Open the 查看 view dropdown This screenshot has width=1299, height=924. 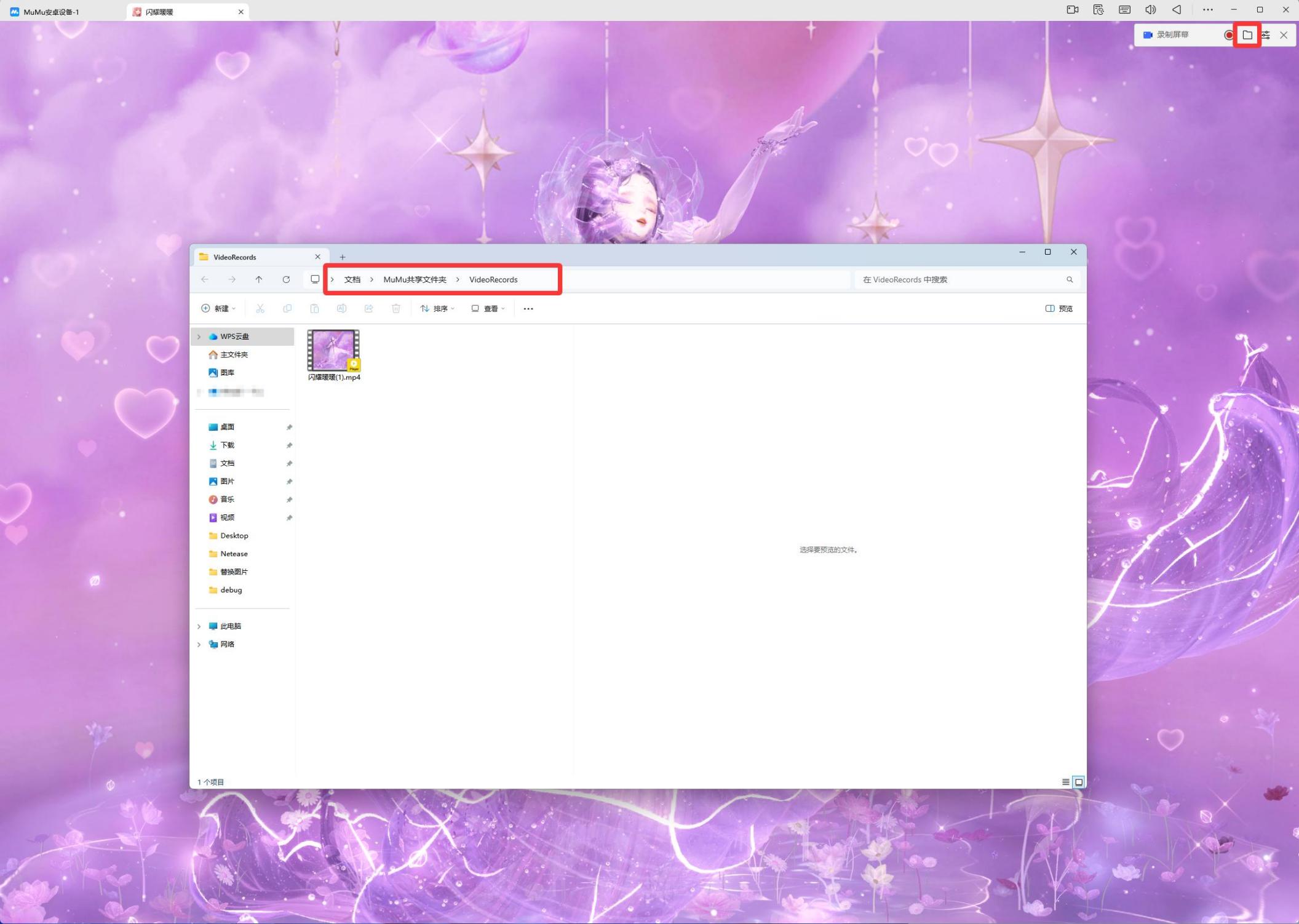click(488, 308)
